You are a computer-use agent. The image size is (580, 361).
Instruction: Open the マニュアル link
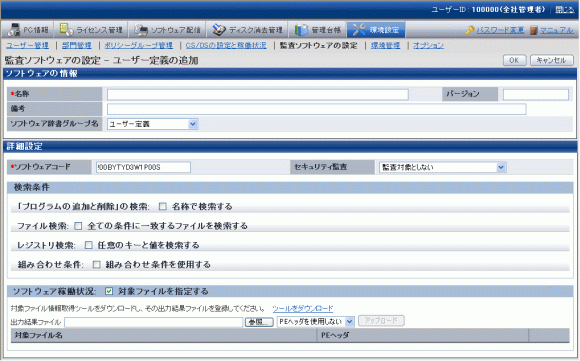click(557, 30)
